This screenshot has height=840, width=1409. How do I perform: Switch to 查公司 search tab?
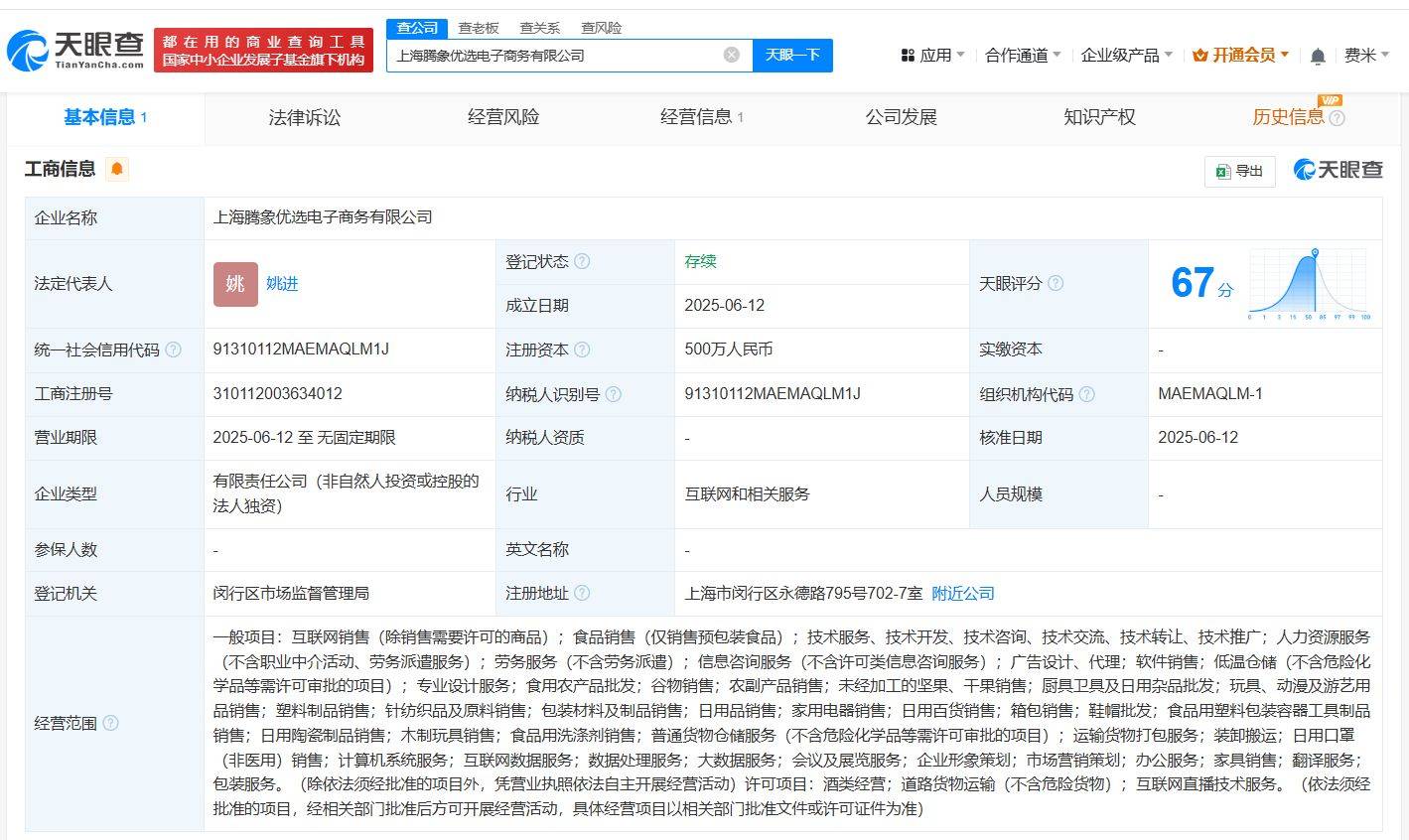click(x=417, y=28)
